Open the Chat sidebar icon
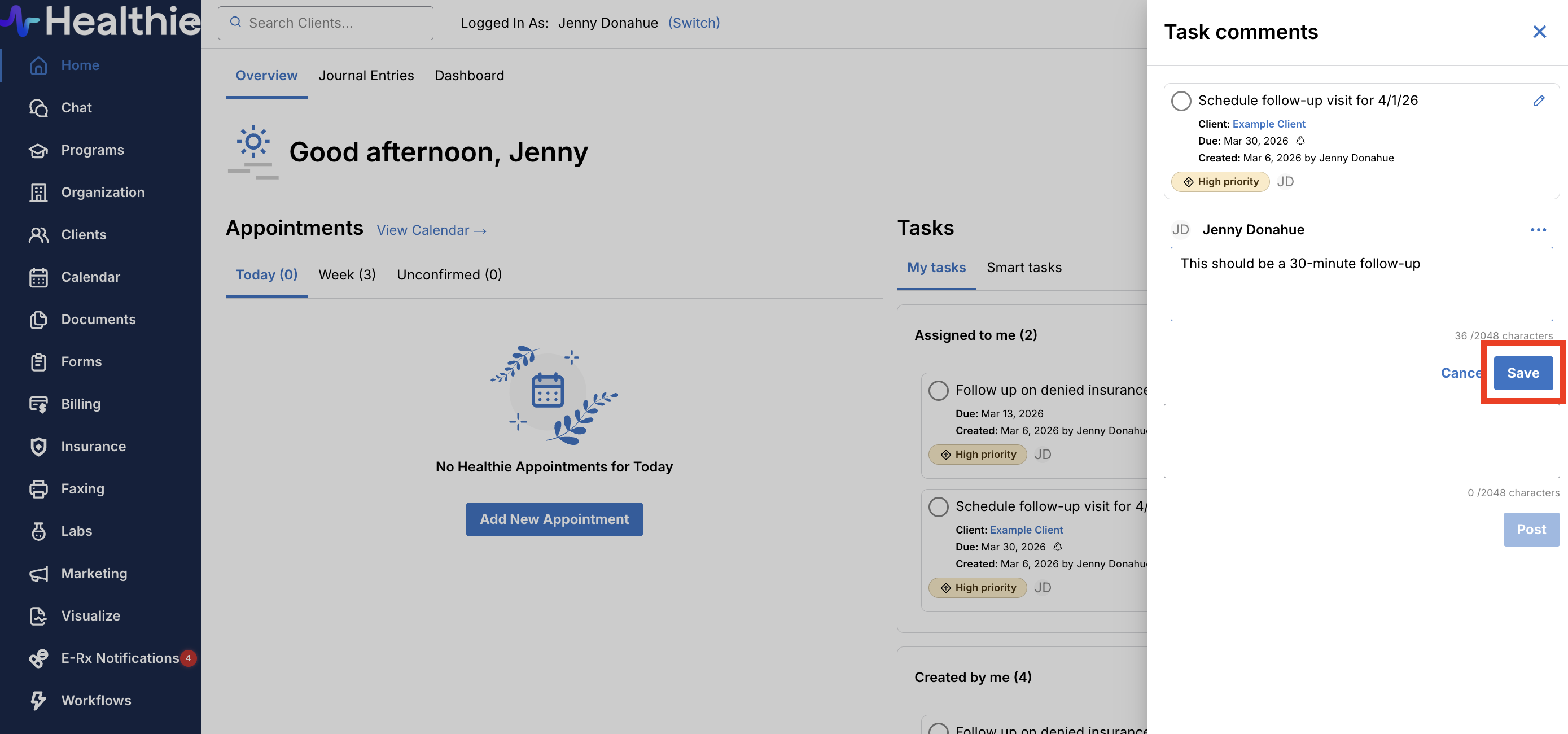 (38, 108)
